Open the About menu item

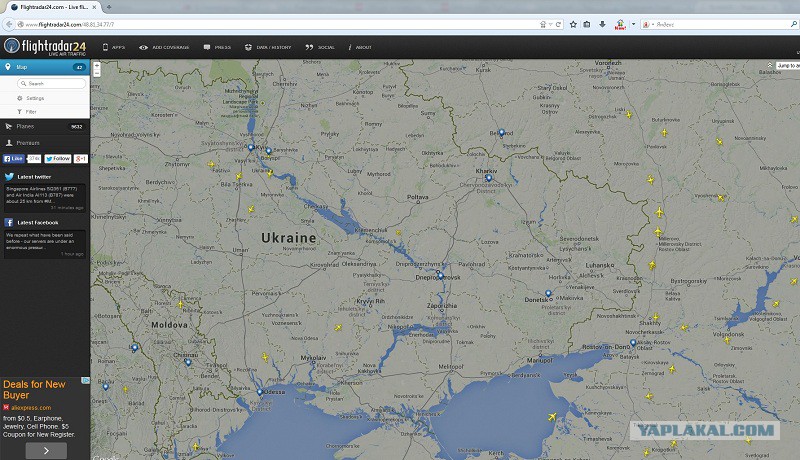coord(360,47)
